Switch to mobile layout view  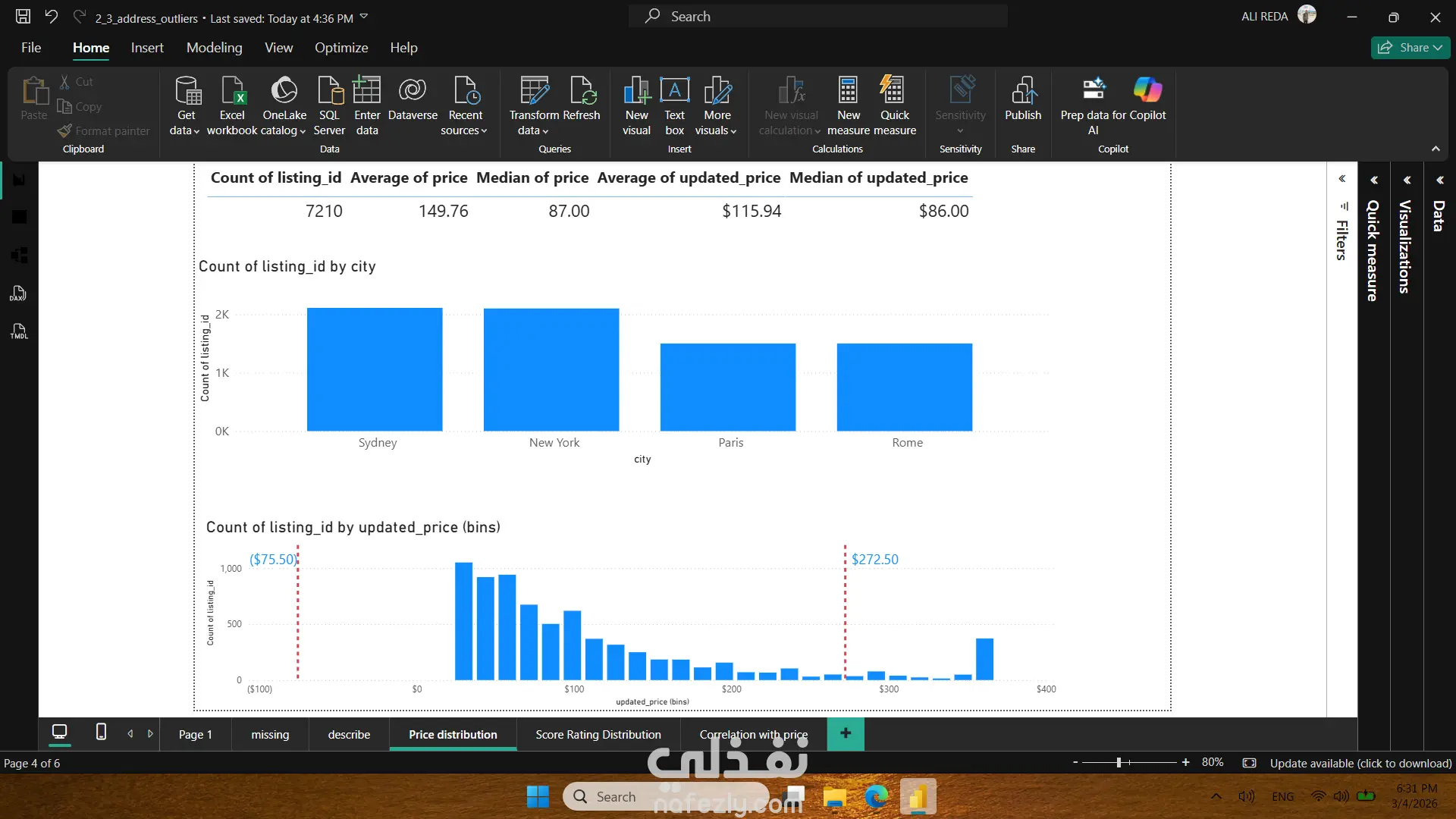click(101, 732)
